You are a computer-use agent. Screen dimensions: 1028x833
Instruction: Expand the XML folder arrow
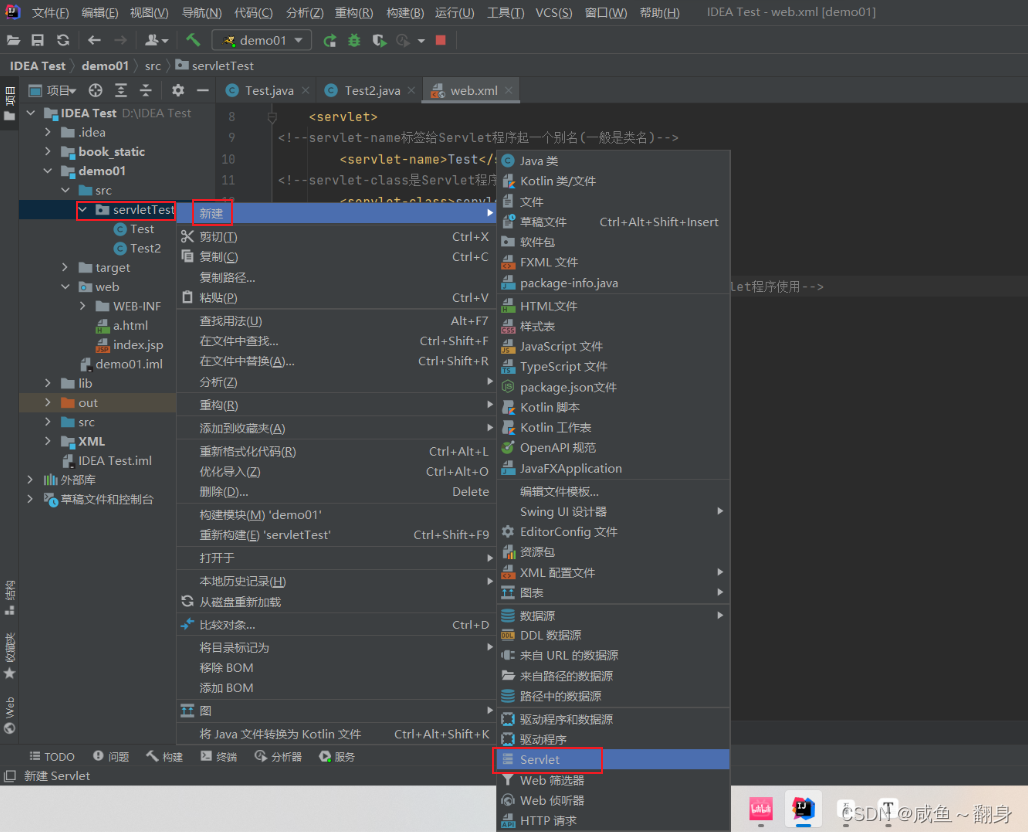pyautogui.click(x=47, y=441)
